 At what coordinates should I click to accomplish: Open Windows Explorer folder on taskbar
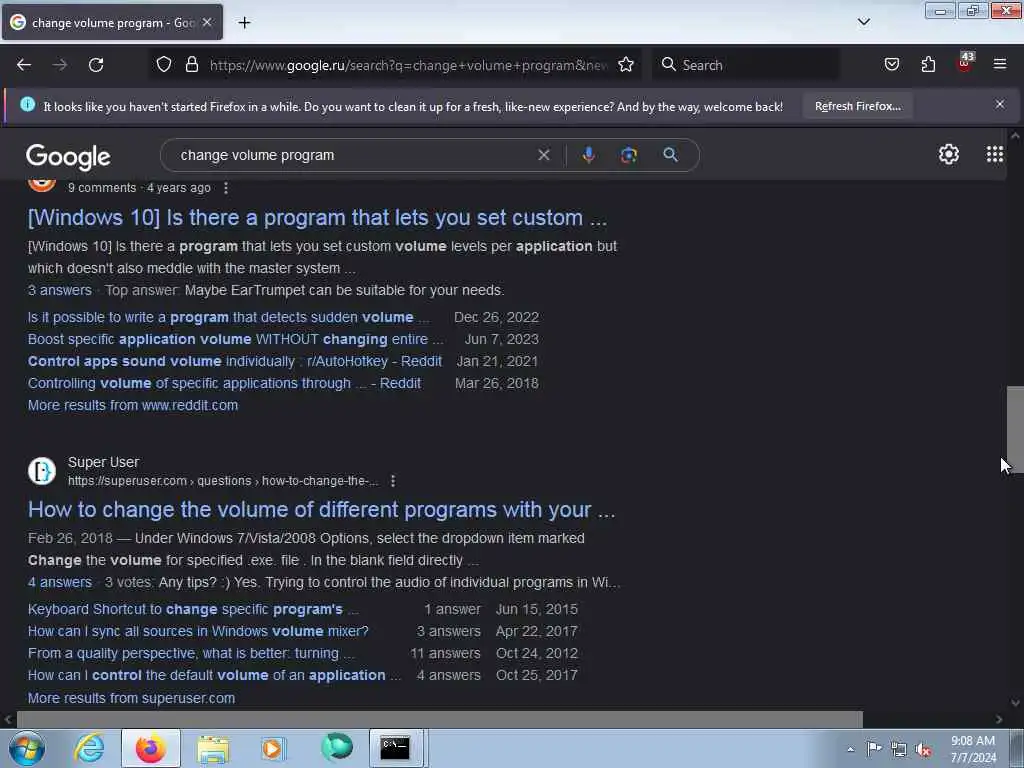click(x=213, y=748)
